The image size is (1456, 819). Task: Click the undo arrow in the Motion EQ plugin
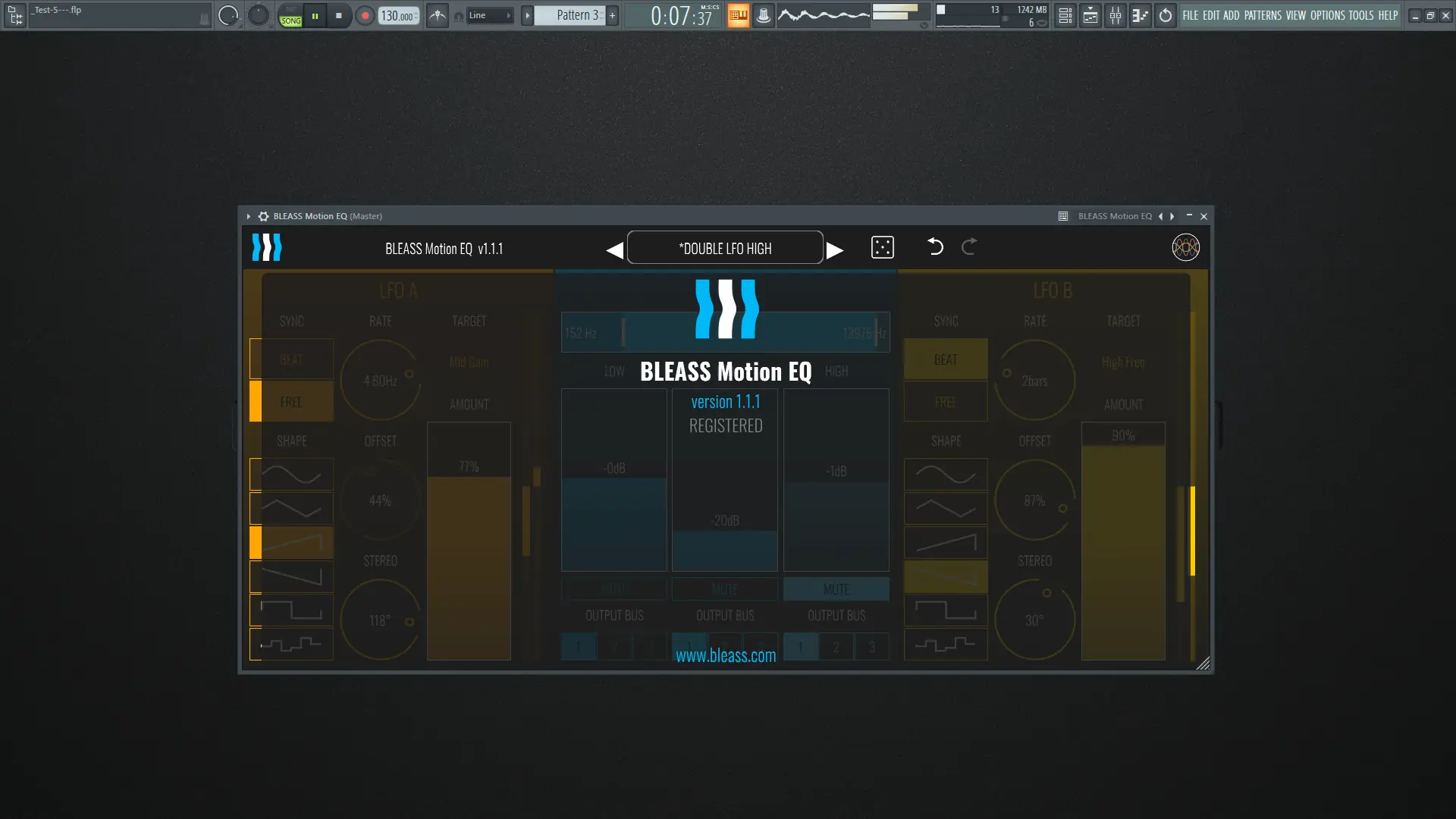(935, 247)
